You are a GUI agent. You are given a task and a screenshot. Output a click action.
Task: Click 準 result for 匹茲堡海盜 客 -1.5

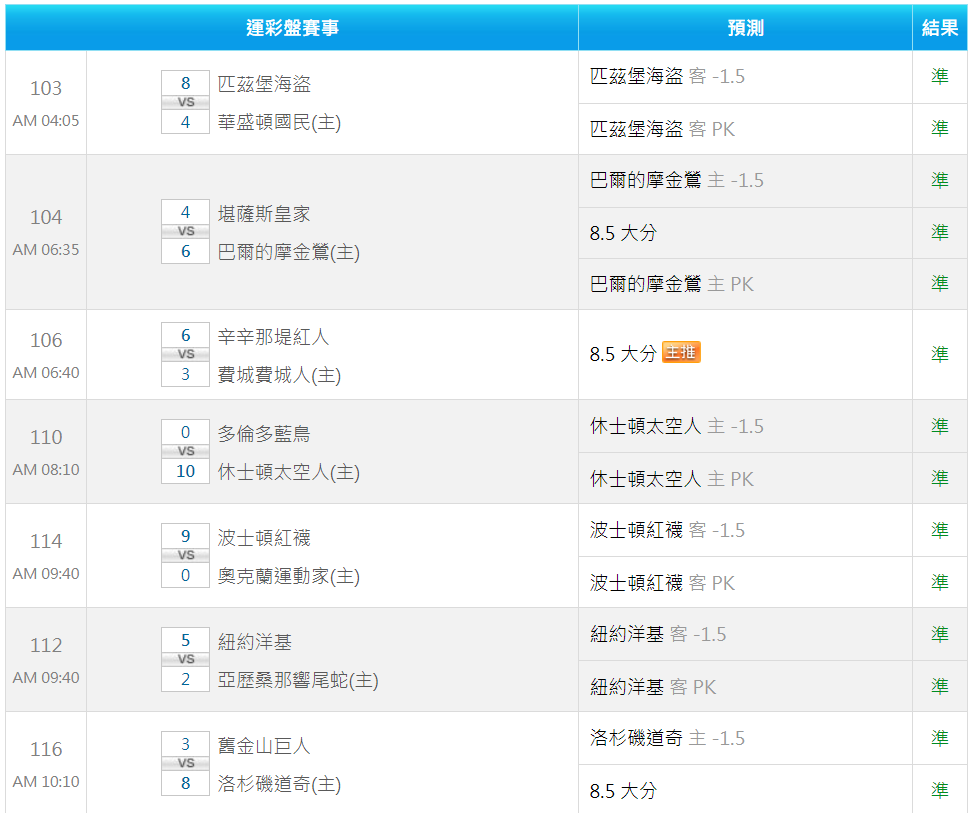click(x=940, y=76)
